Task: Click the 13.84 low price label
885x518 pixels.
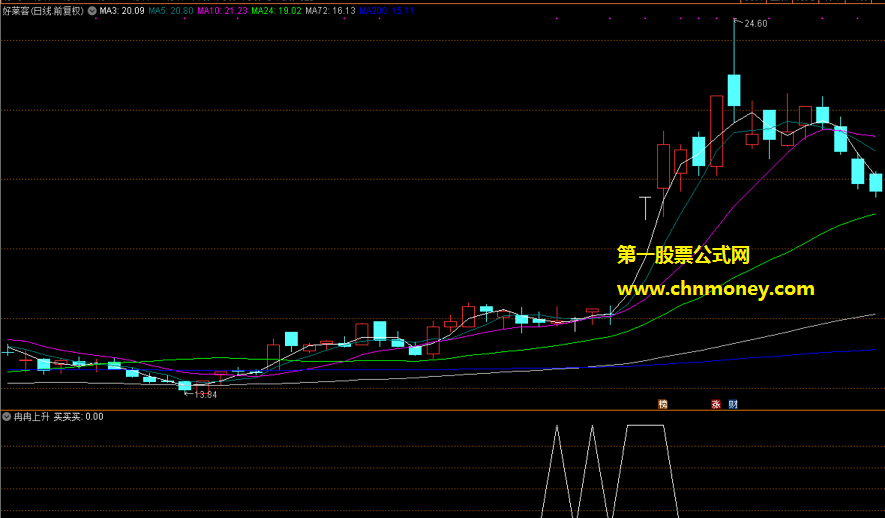Action: (205, 395)
